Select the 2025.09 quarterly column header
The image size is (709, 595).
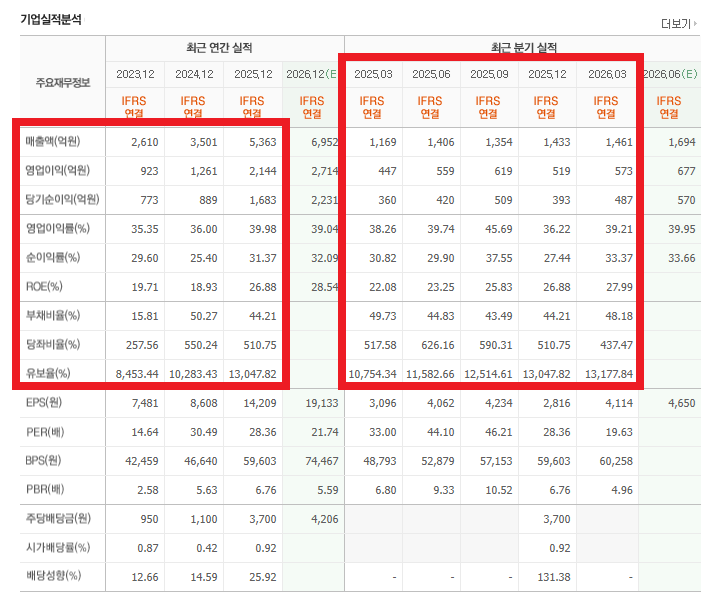coord(489,74)
